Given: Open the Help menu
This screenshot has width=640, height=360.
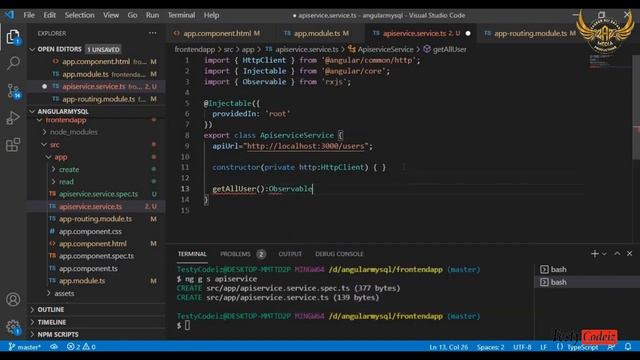Looking at the screenshot, I should (x=211, y=15).
